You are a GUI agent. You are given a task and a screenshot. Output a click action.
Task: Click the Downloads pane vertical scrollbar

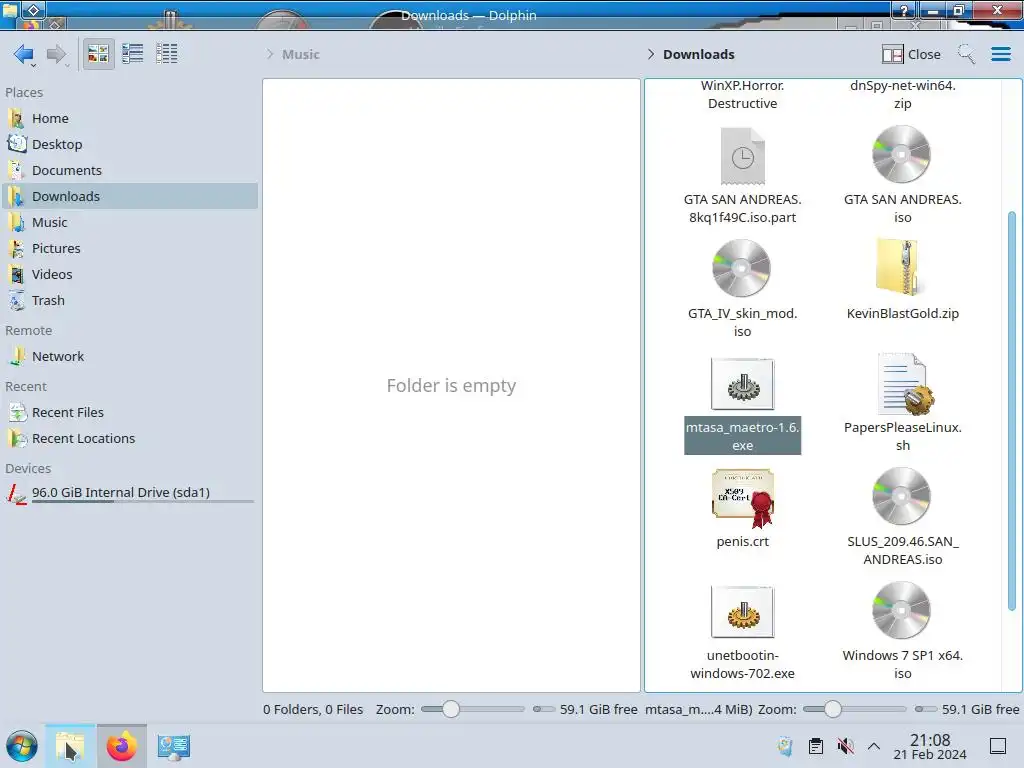tap(1012, 411)
